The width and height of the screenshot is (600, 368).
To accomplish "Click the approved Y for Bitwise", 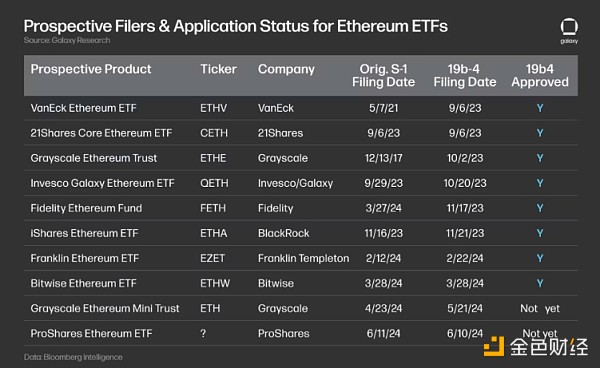I will 540,283.
